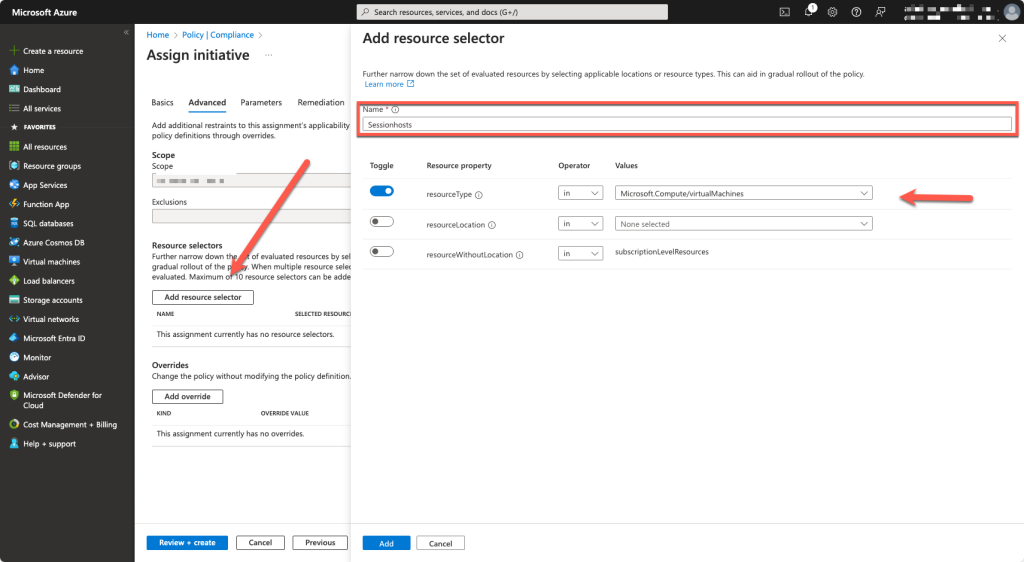Open Resource groups icon in sidebar
The width and height of the screenshot is (1024, 562).
click(14, 166)
